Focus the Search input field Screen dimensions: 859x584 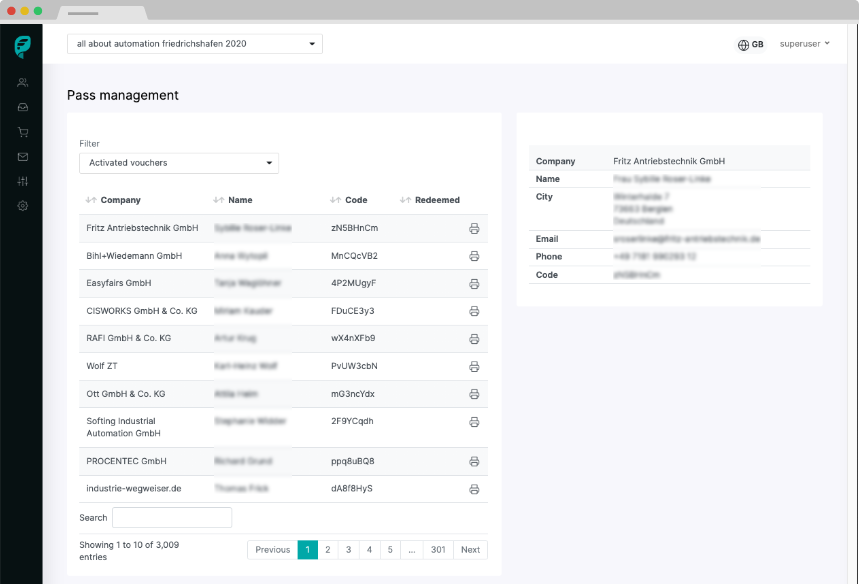[172, 518]
